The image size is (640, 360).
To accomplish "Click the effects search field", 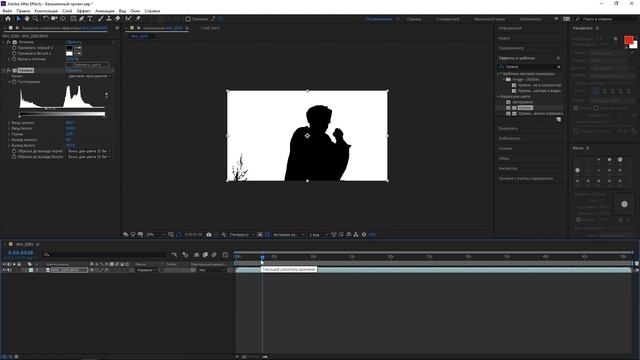I will (529, 67).
